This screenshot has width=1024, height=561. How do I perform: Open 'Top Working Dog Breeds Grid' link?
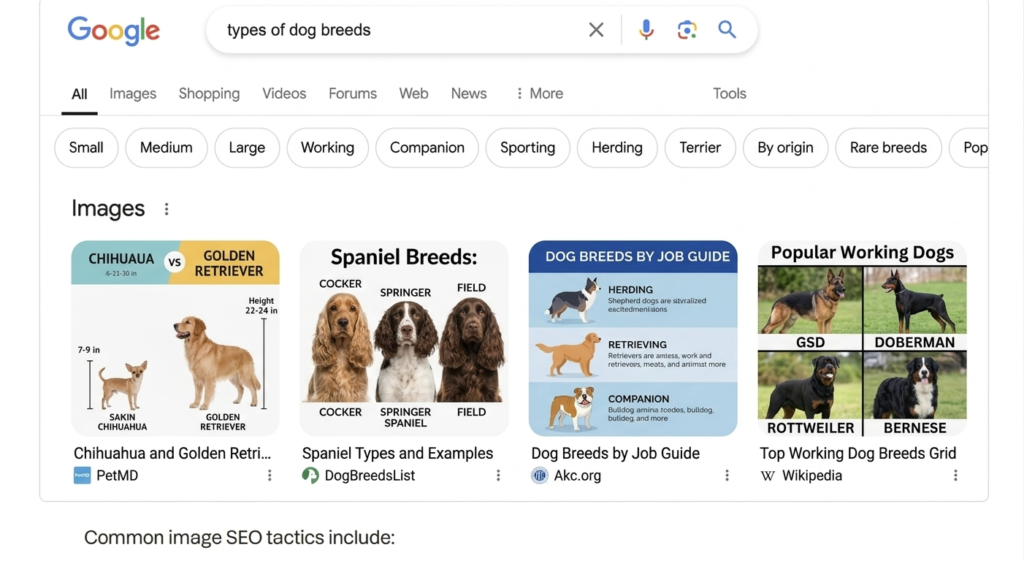coord(858,453)
